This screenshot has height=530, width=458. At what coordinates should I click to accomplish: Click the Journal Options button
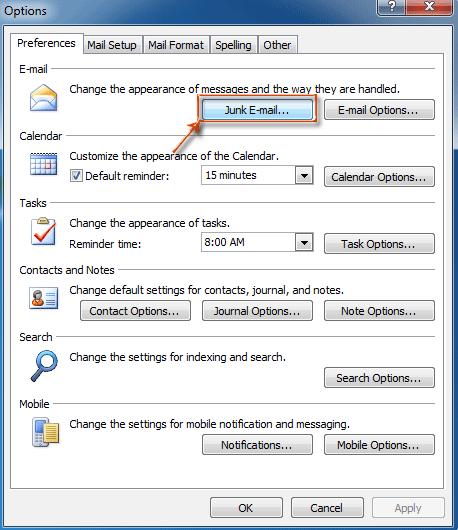(x=257, y=311)
